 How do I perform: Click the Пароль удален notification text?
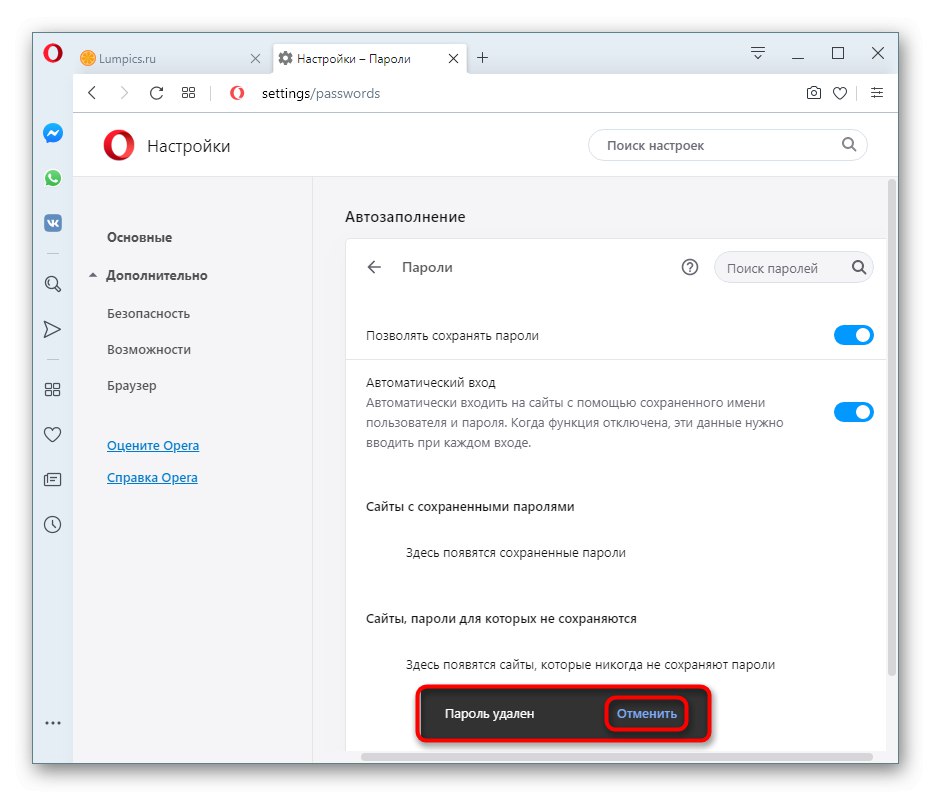489,713
